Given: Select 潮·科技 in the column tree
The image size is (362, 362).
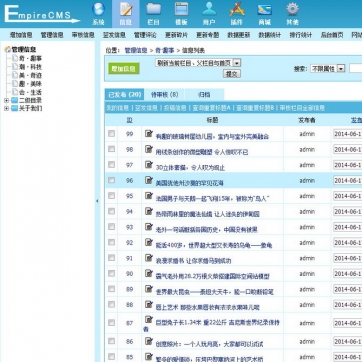Looking at the screenshot, I should (30, 67).
